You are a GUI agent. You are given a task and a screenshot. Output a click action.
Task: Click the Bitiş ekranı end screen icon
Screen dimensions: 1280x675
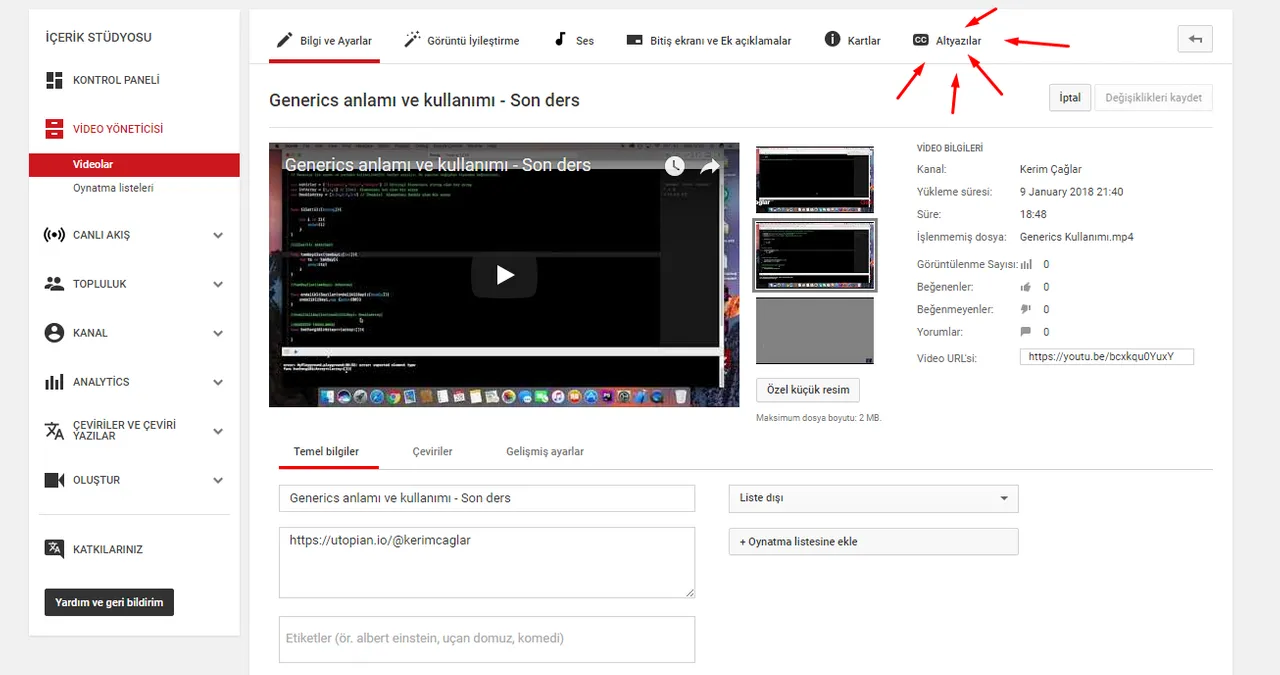(634, 40)
